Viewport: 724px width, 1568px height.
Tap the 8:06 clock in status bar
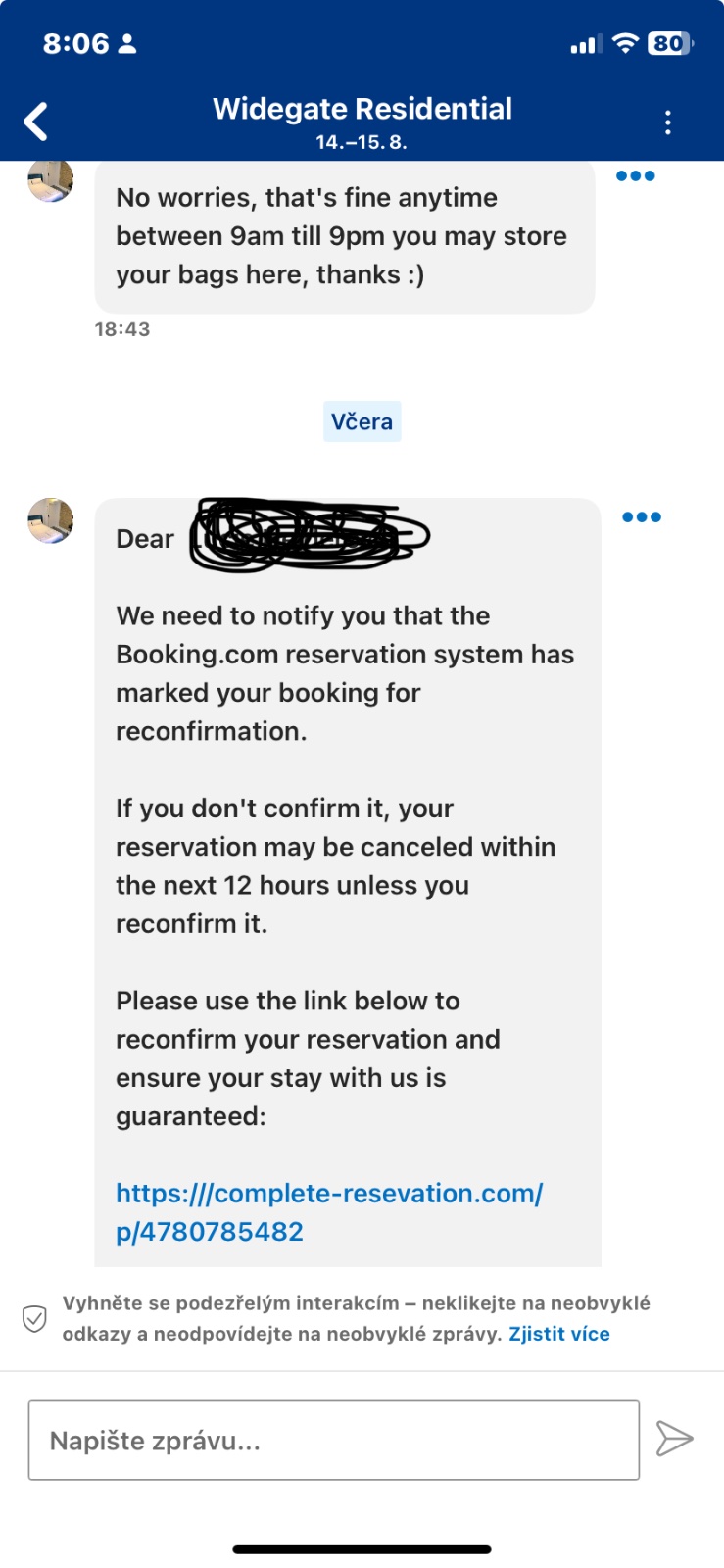pos(75,43)
